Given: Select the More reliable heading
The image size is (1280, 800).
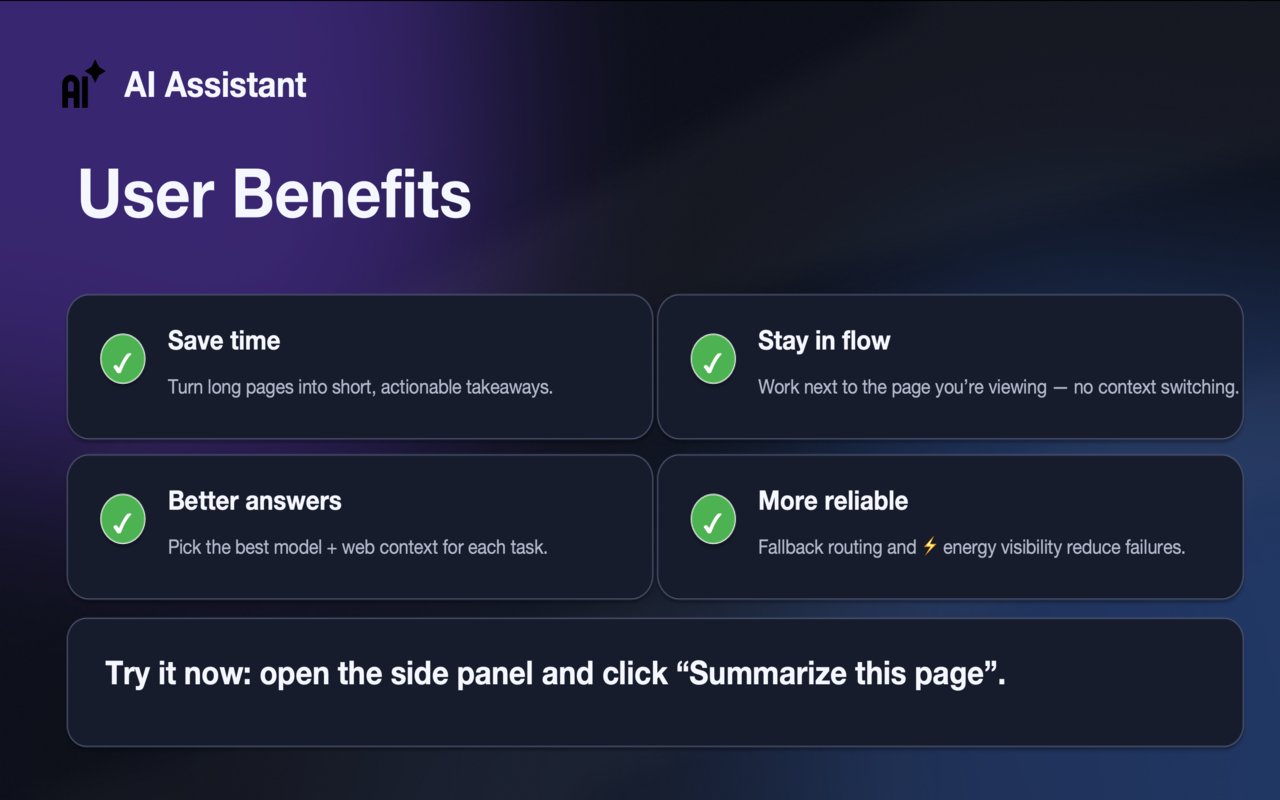Looking at the screenshot, I should click(833, 501).
